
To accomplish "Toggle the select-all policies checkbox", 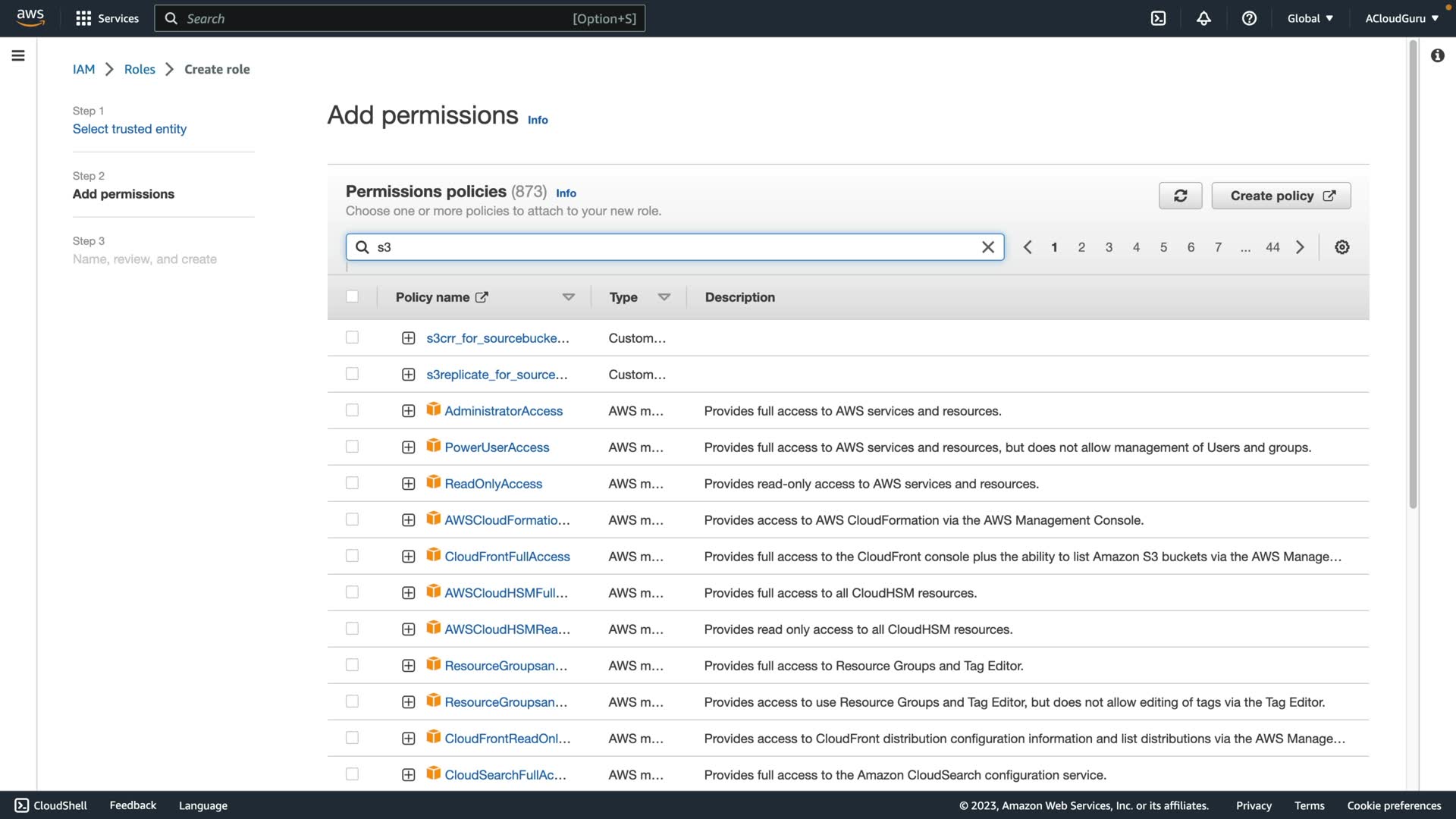I will (x=352, y=297).
